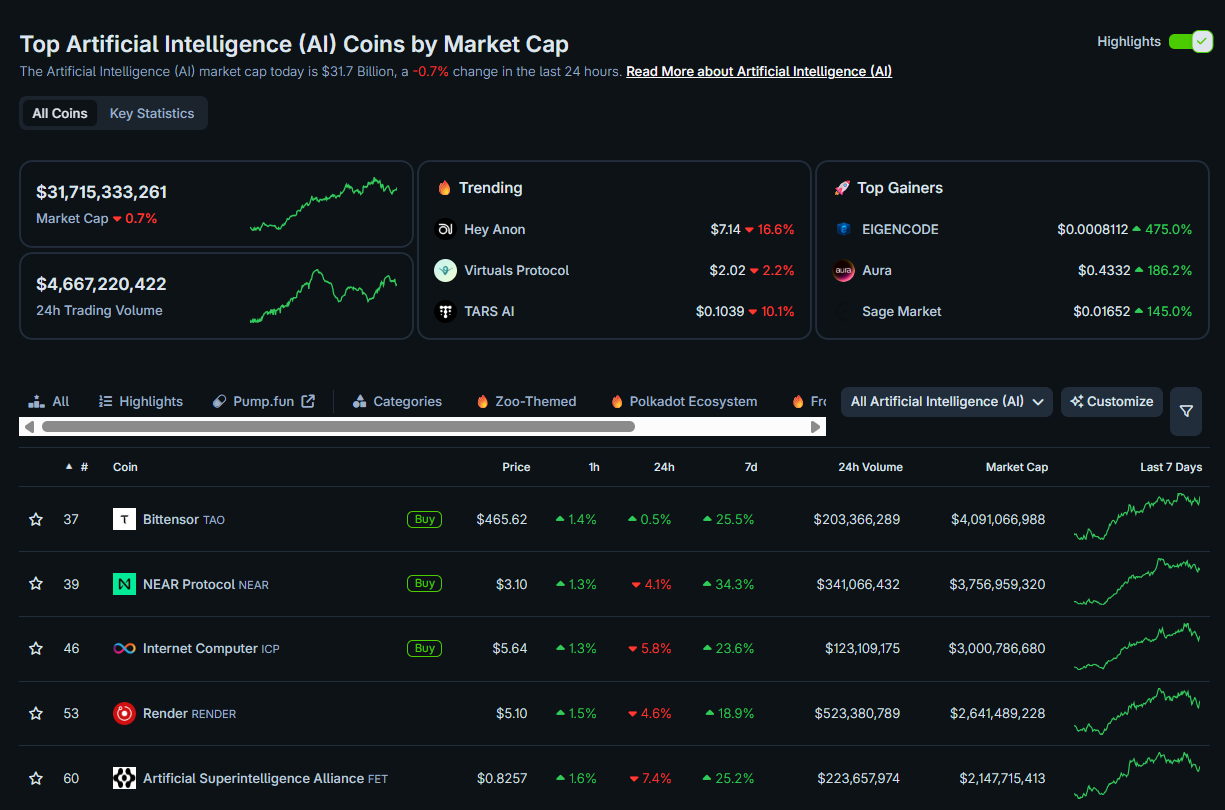Select the Polkadot Ecosystem category tab
The image size is (1225, 810).
pyautogui.click(x=683, y=401)
